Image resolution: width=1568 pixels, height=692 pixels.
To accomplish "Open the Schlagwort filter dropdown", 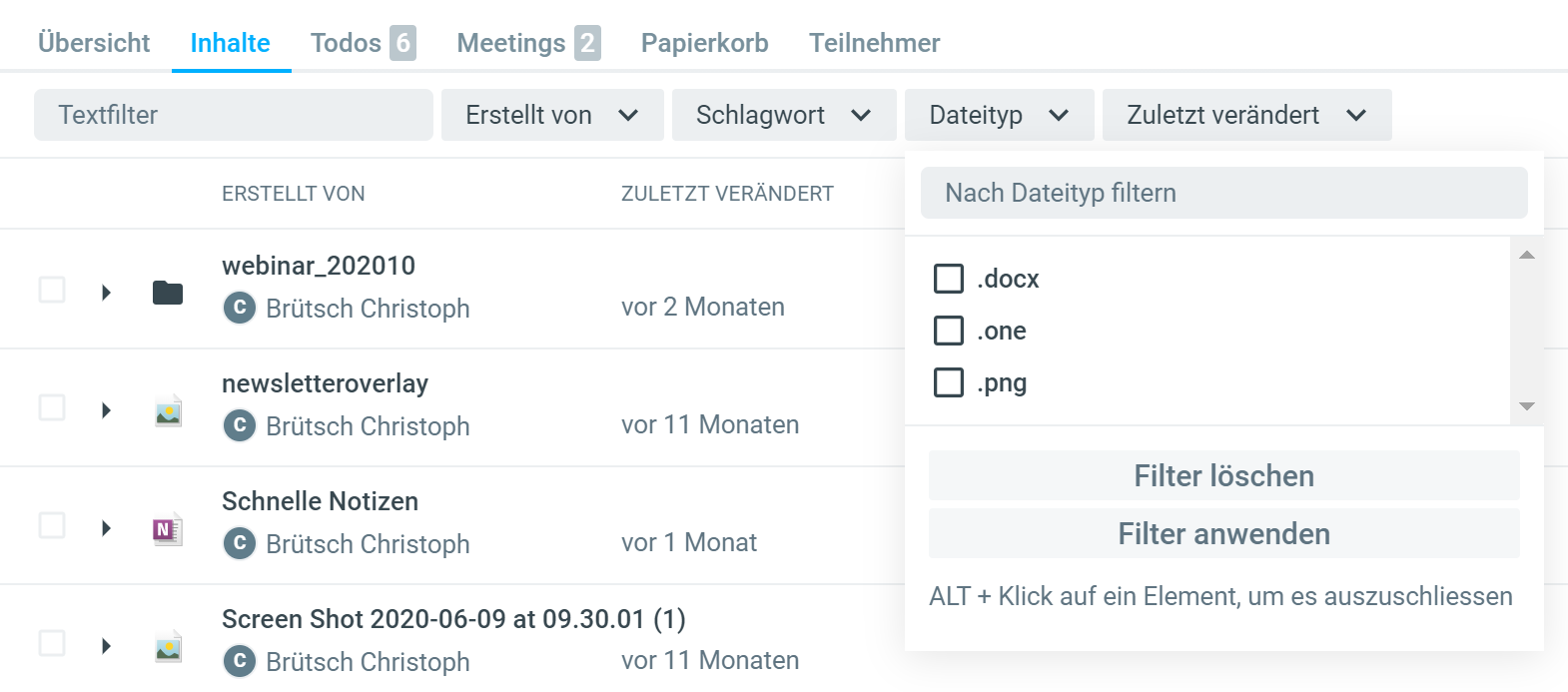I will pyautogui.click(x=783, y=115).
